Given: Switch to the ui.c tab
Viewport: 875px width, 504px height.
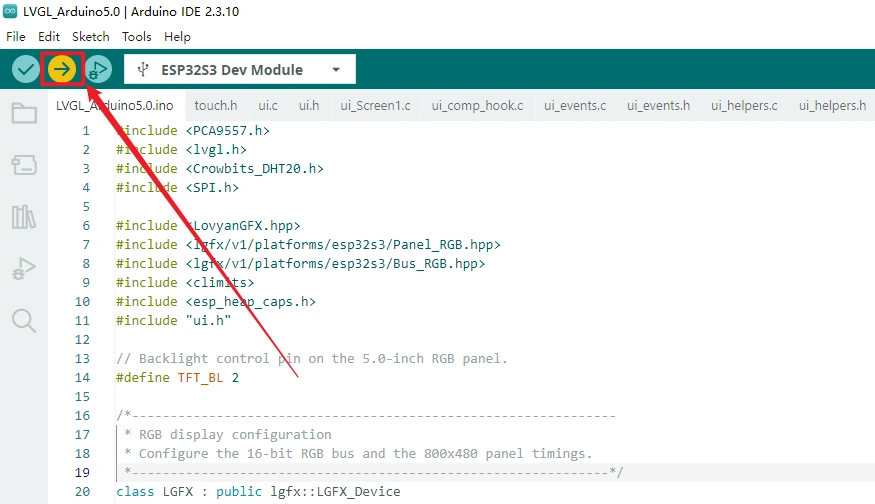Looking at the screenshot, I should tap(268, 105).
